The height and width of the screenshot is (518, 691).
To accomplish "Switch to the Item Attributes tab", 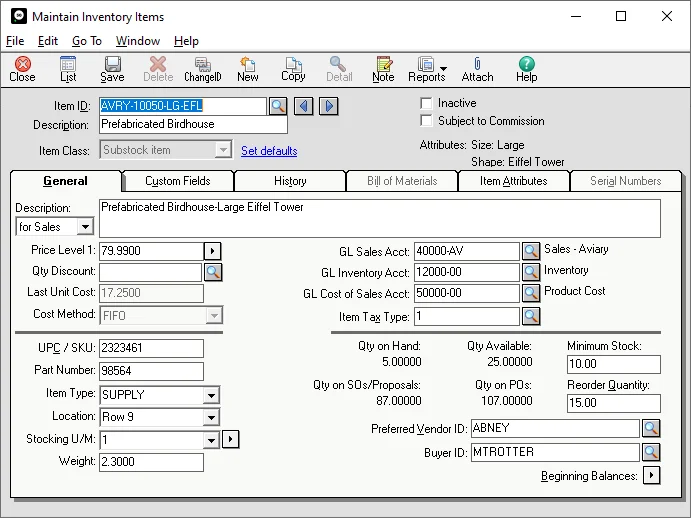I will point(513,181).
